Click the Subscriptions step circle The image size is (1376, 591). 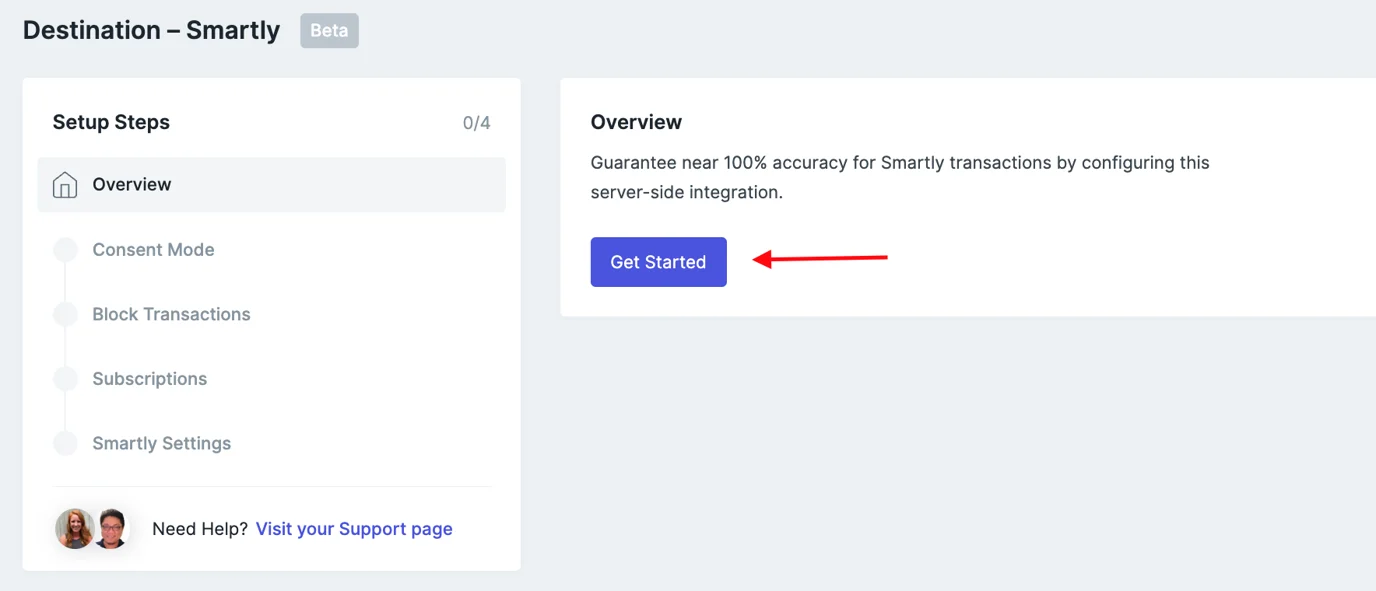[65, 379]
